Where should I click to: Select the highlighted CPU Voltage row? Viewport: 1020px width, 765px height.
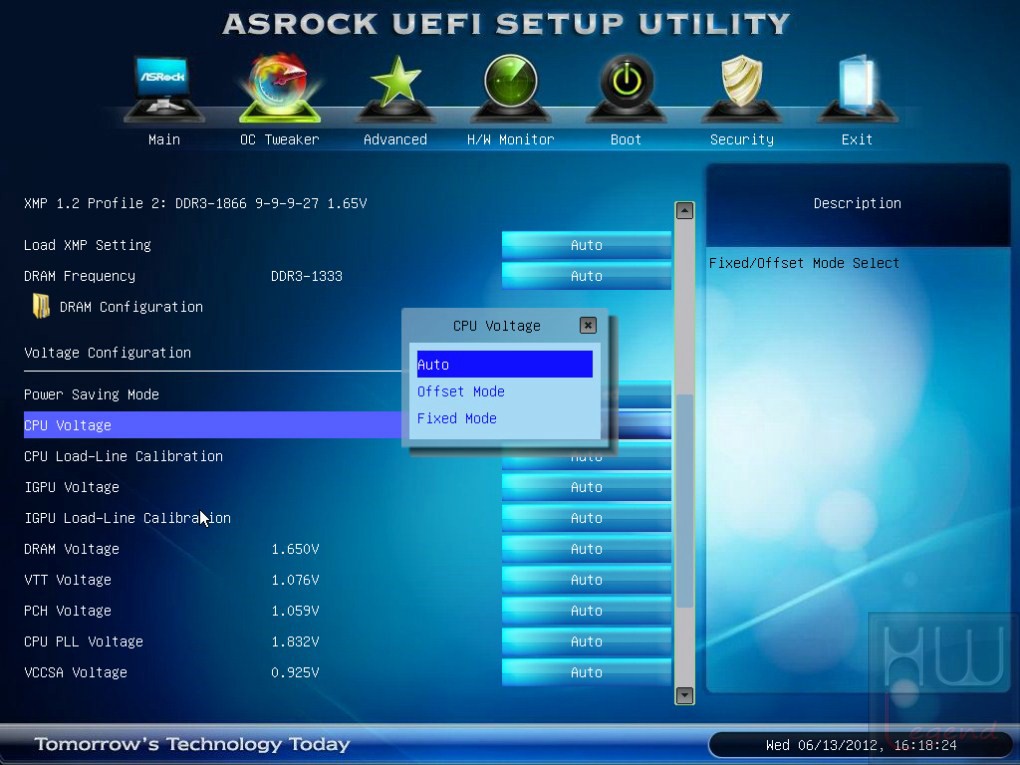[212, 425]
